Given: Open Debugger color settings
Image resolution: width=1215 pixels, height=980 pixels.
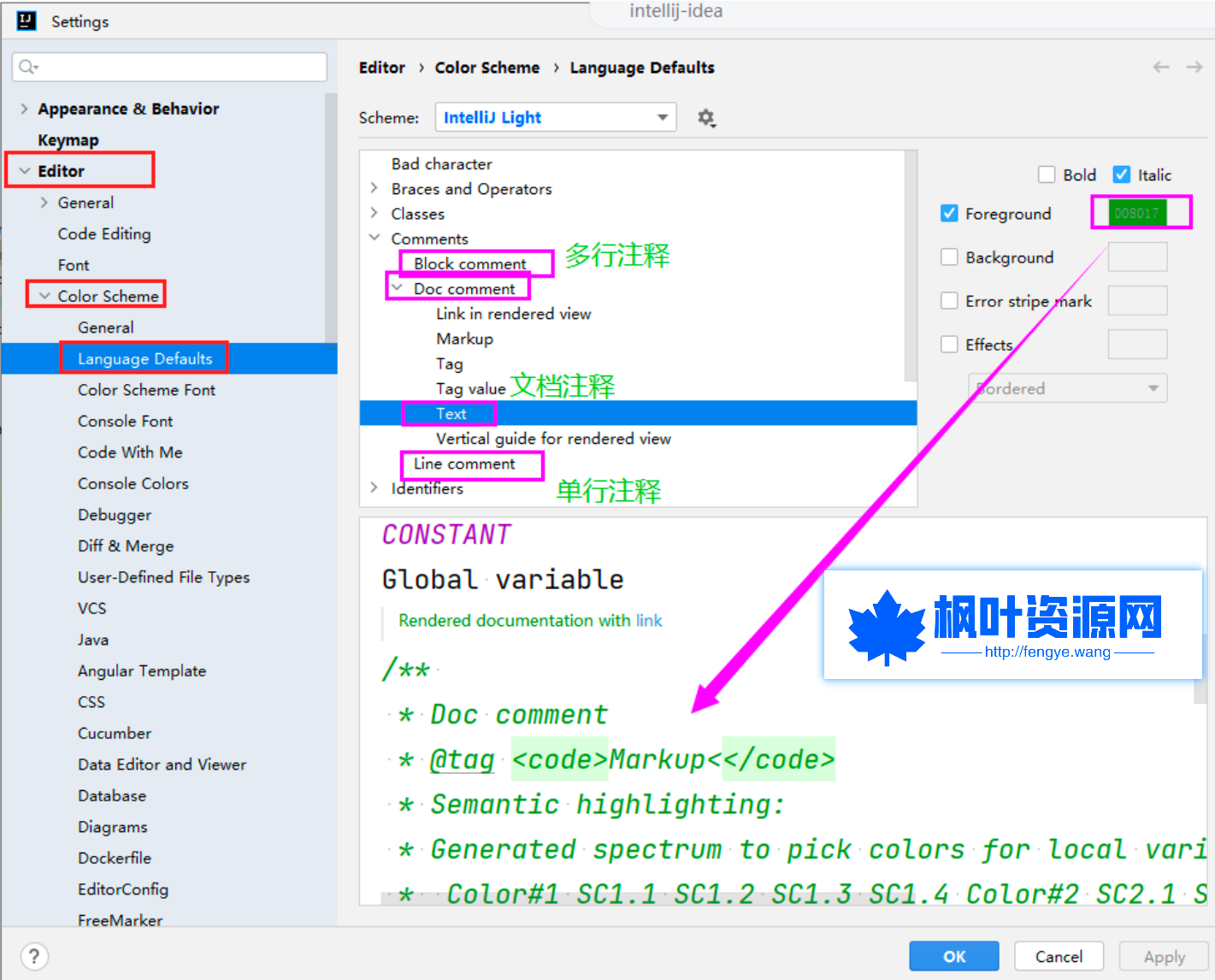Looking at the screenshot, I should [114, 515].
